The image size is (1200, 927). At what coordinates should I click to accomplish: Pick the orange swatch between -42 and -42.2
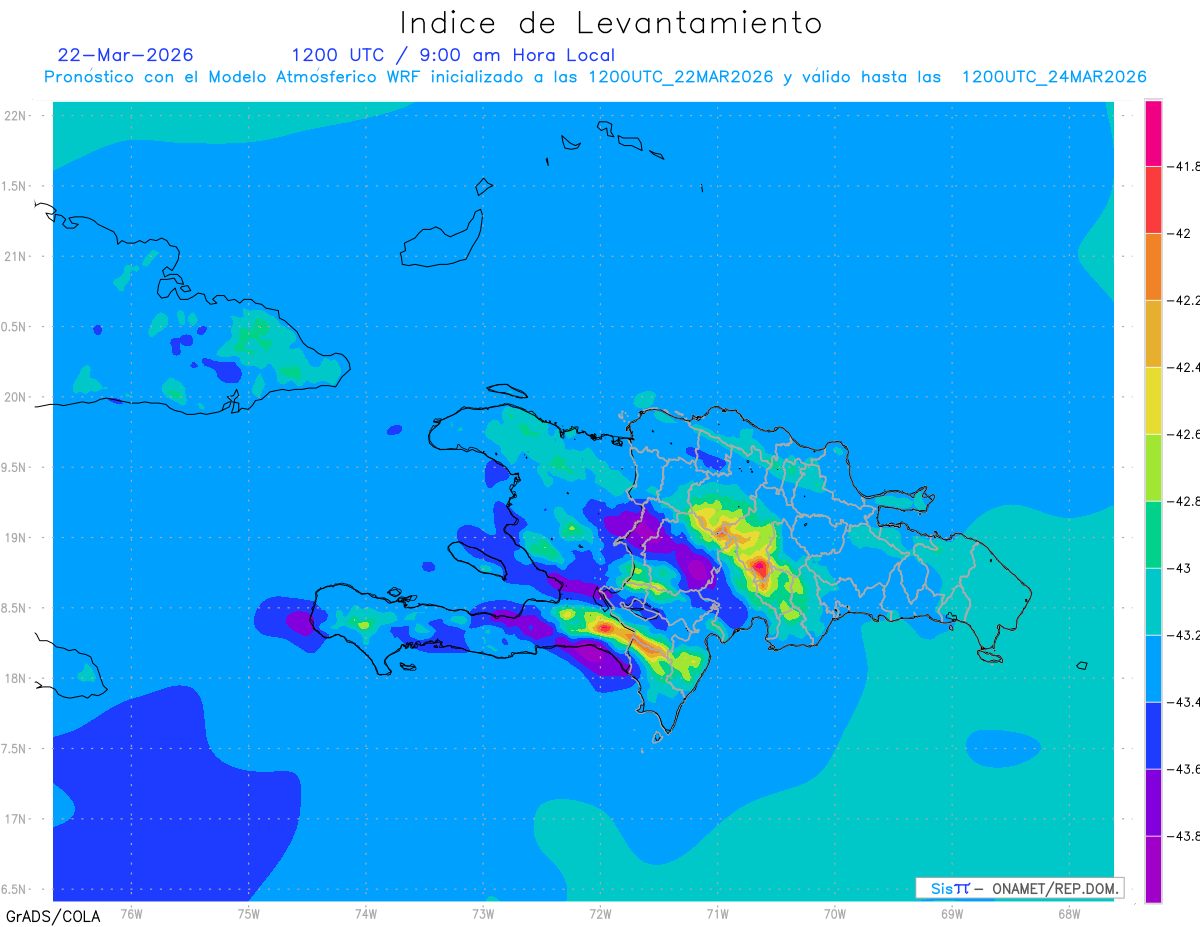pyautogui.click(x=1153, y=267)
